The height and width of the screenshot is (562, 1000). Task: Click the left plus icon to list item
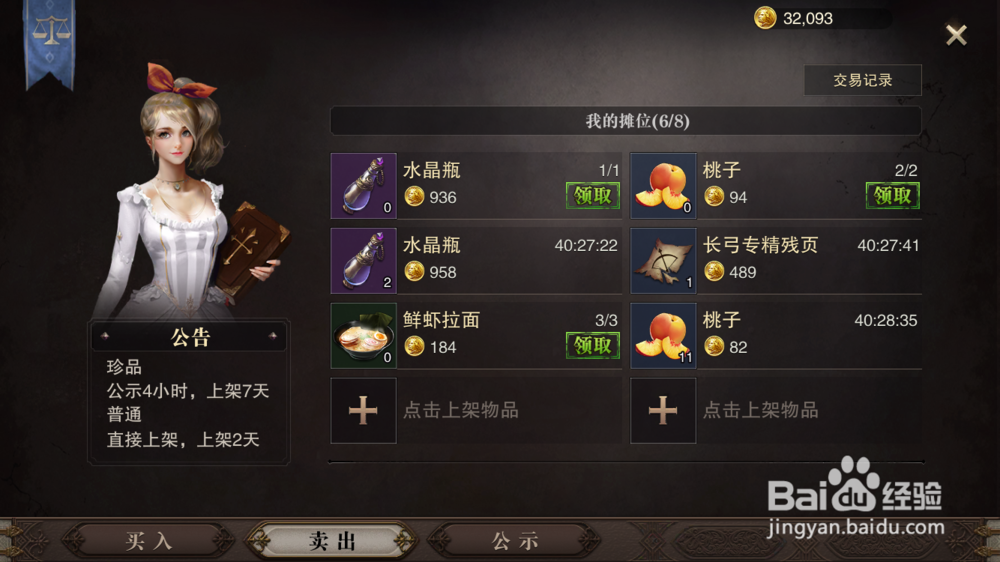[364, 410]
